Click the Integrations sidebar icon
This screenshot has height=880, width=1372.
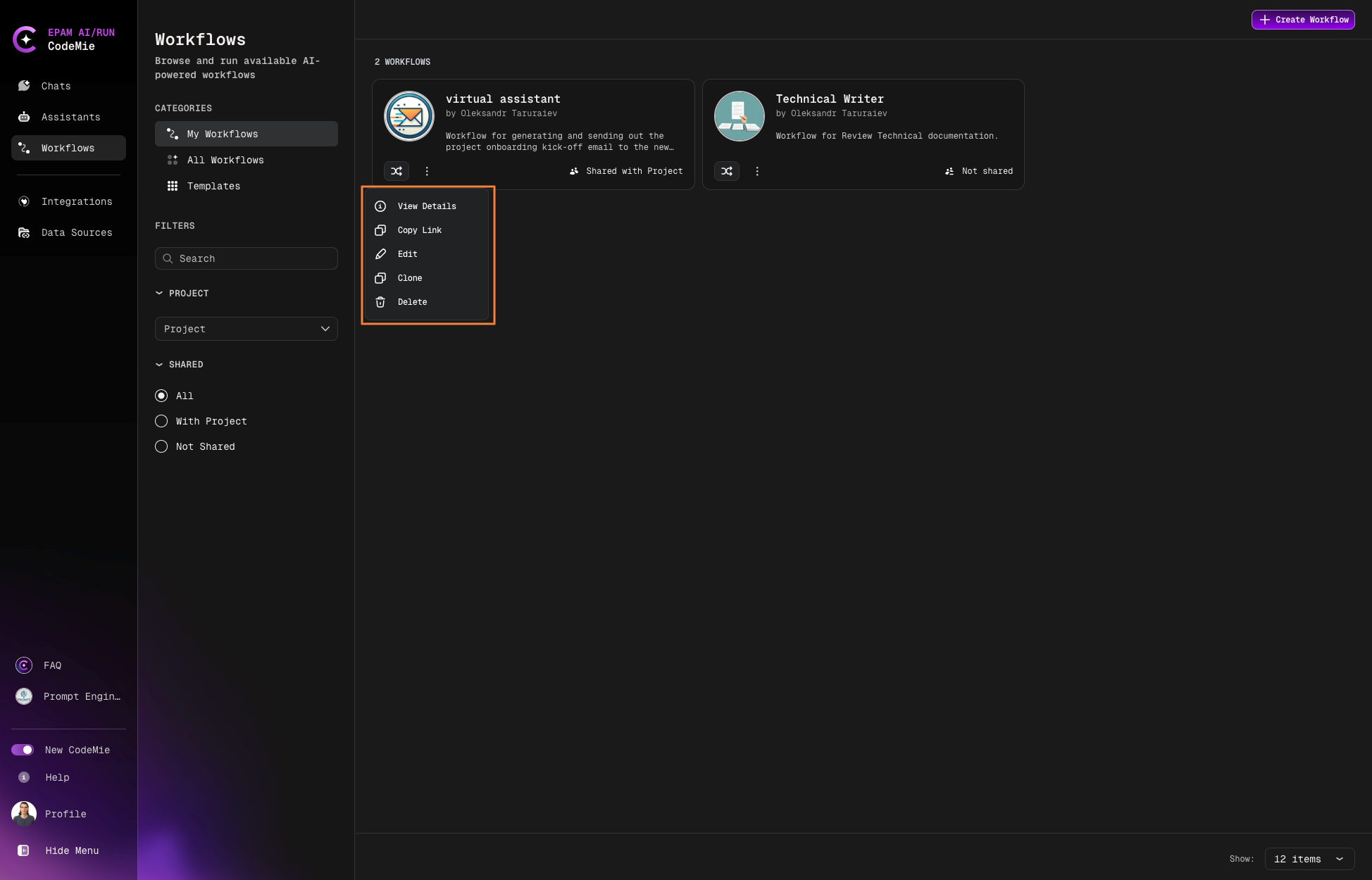click(x=23, y=201)
